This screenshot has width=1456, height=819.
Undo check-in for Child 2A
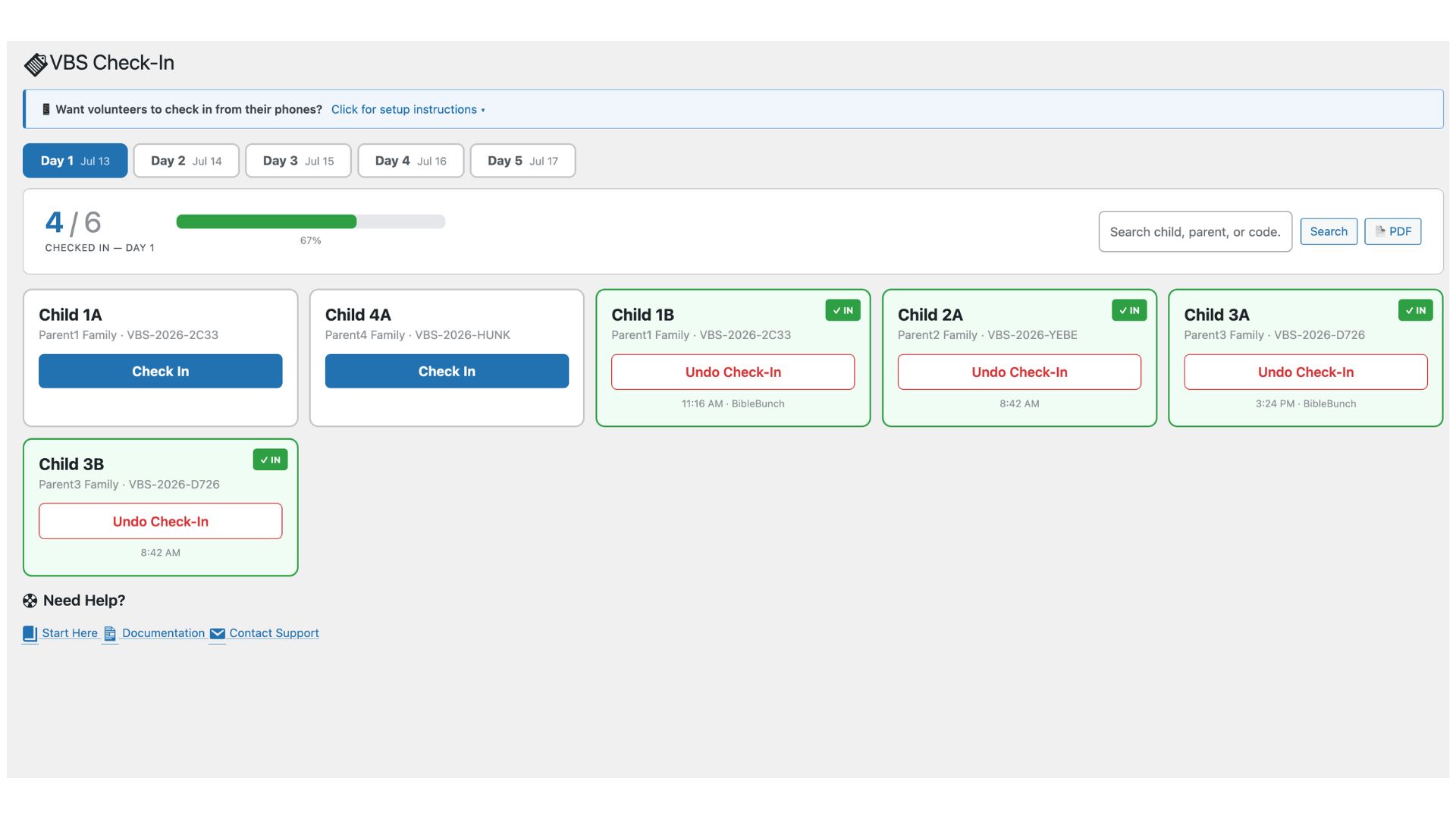point(1019,372)
